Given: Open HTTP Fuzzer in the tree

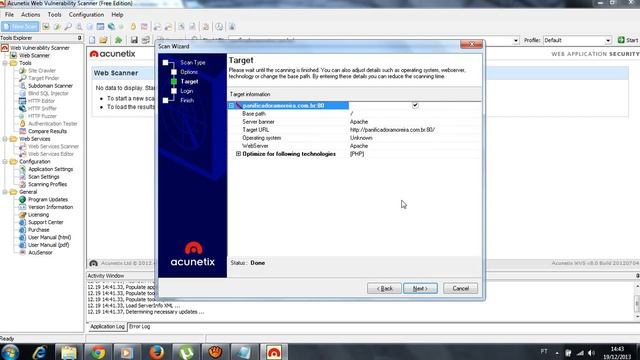Looking at the screenshot, I should 42,116.
